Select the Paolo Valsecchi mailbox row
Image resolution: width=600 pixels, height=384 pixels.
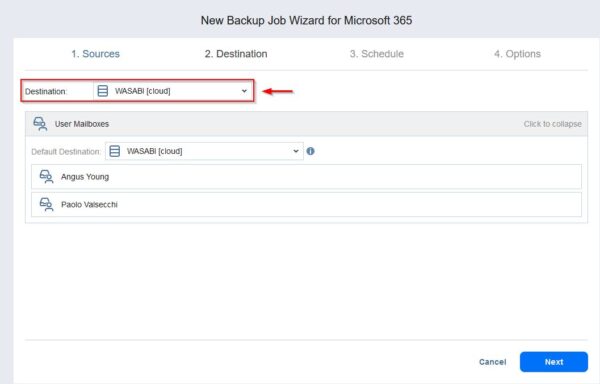306,205
